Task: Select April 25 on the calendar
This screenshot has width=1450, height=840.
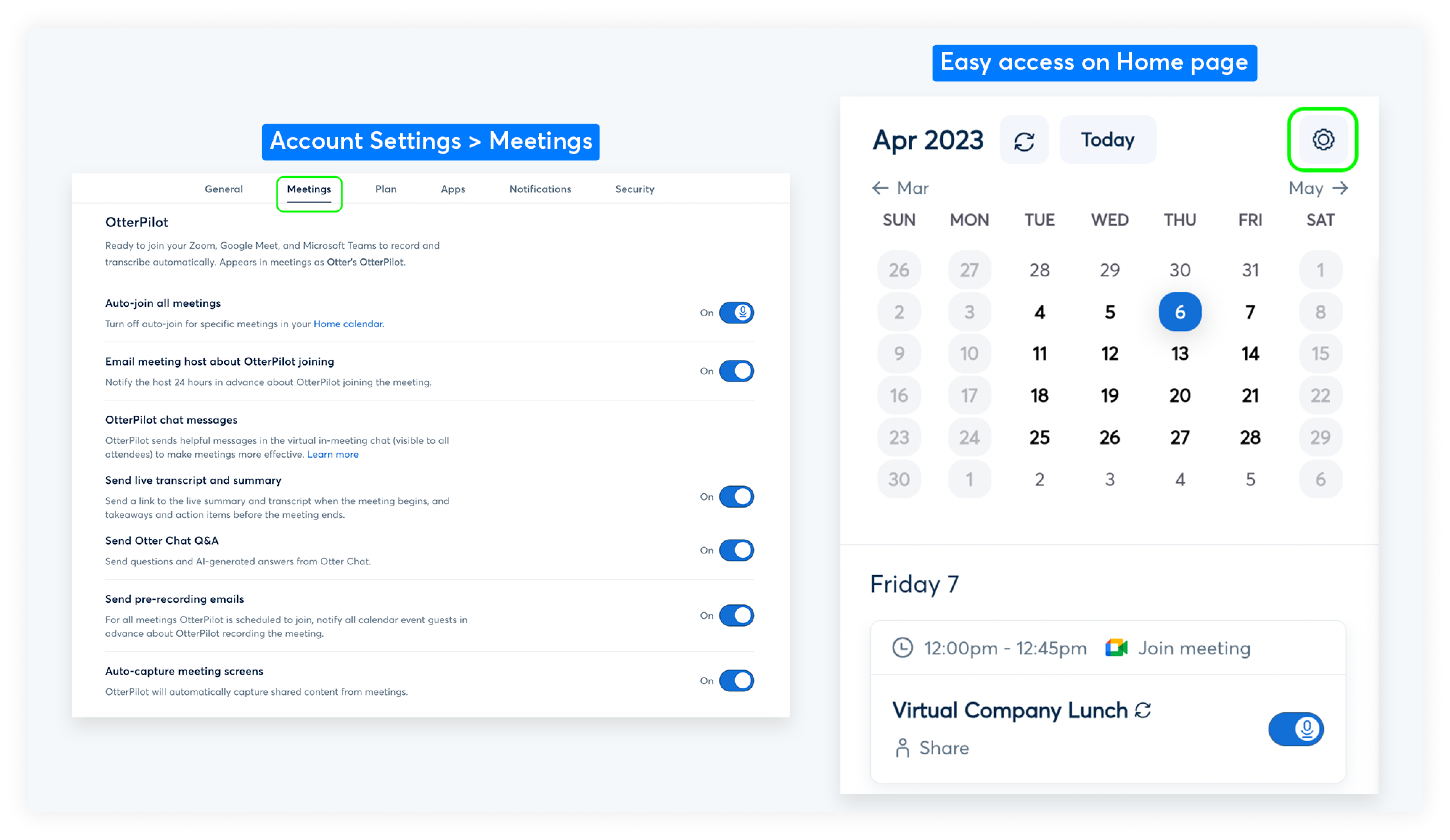Action: coord(1039,437)
